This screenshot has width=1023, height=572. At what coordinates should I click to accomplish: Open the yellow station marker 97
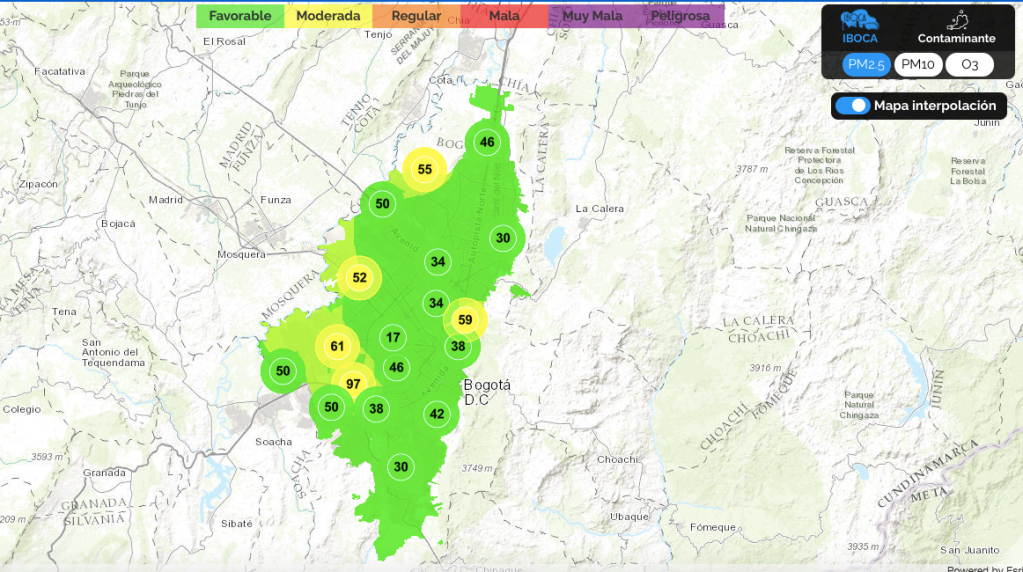pos(353,384)
